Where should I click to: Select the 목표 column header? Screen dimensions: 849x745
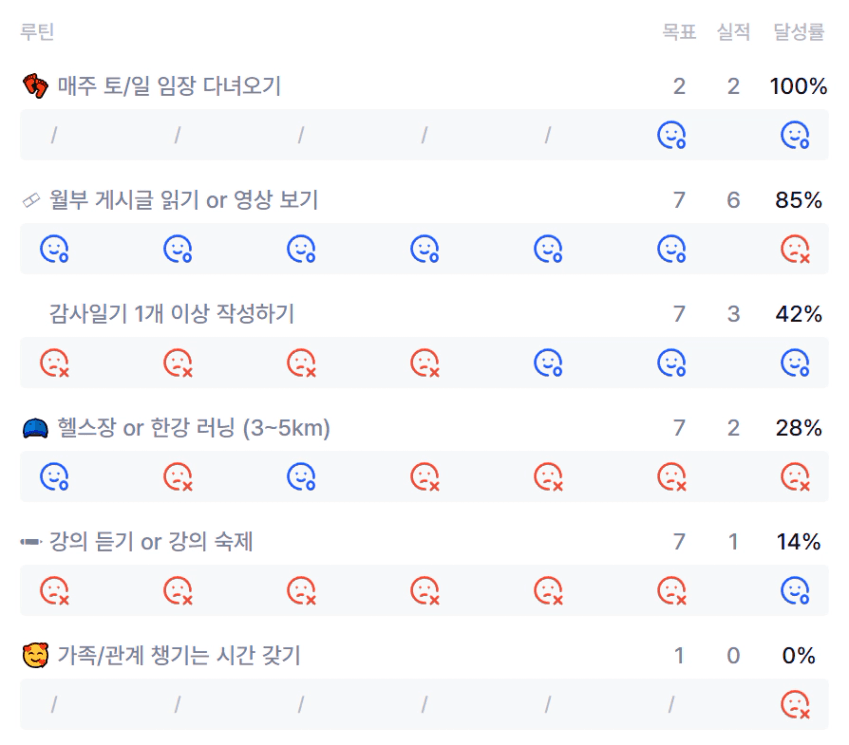[679, 32]
